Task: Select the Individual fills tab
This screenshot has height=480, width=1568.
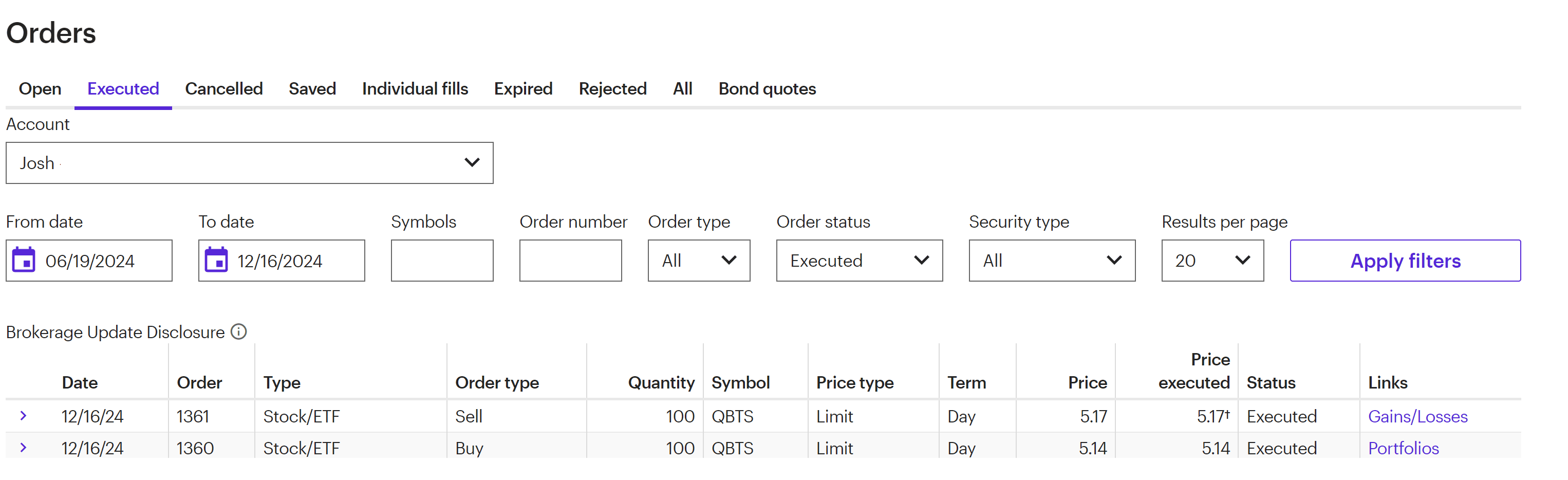Action: pos(415,89)
